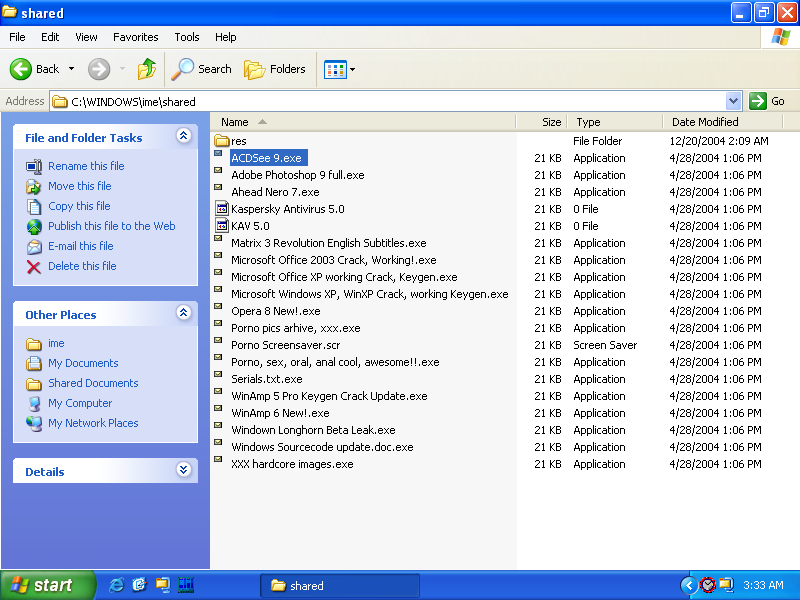Viewport: 800px width, 600px height.
Task: Click the Forward arrow icon
Action: (x=99, y=69)
